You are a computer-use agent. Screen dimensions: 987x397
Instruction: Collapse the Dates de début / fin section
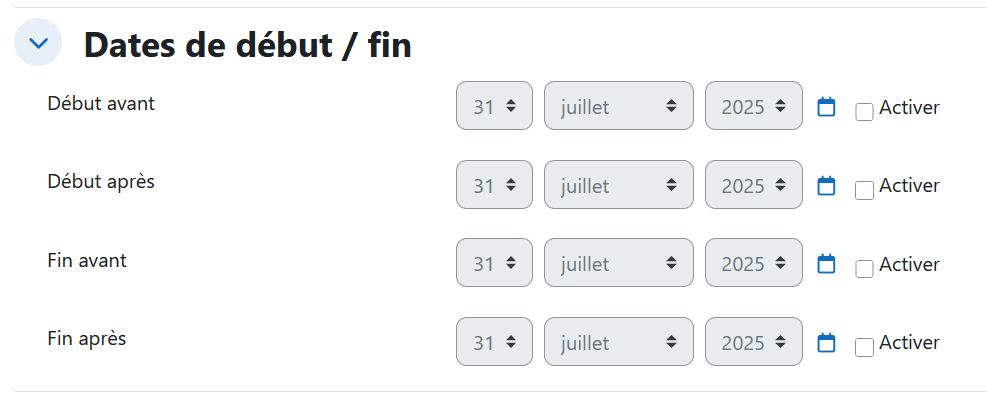coord(38,43)
